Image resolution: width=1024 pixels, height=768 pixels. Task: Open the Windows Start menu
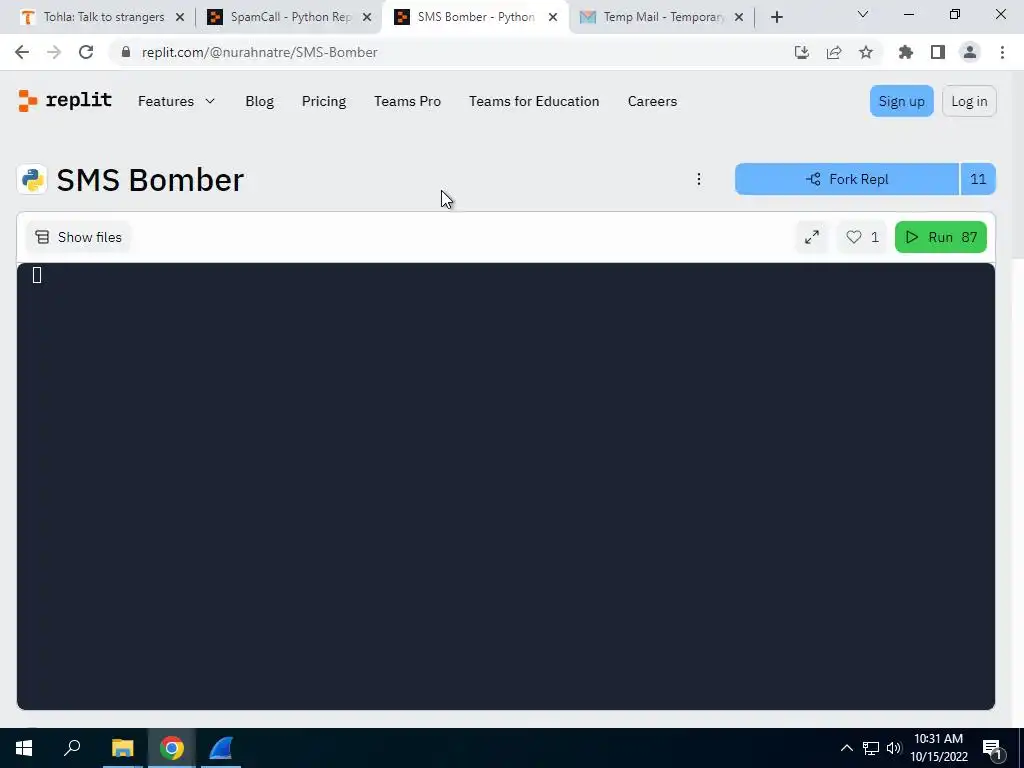point(24,748)
